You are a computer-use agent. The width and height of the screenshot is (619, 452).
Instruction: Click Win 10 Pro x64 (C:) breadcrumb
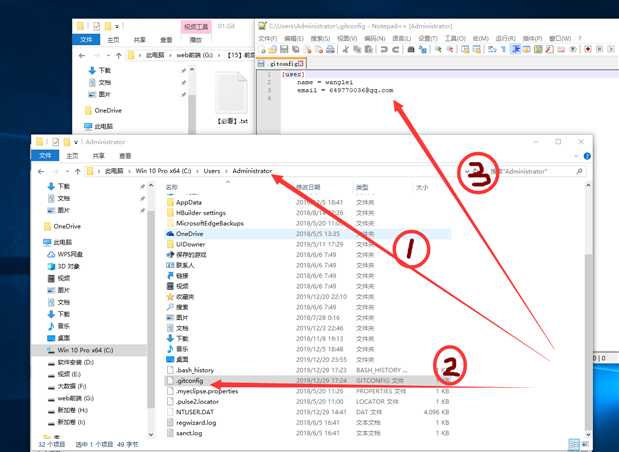coord(163,171)
